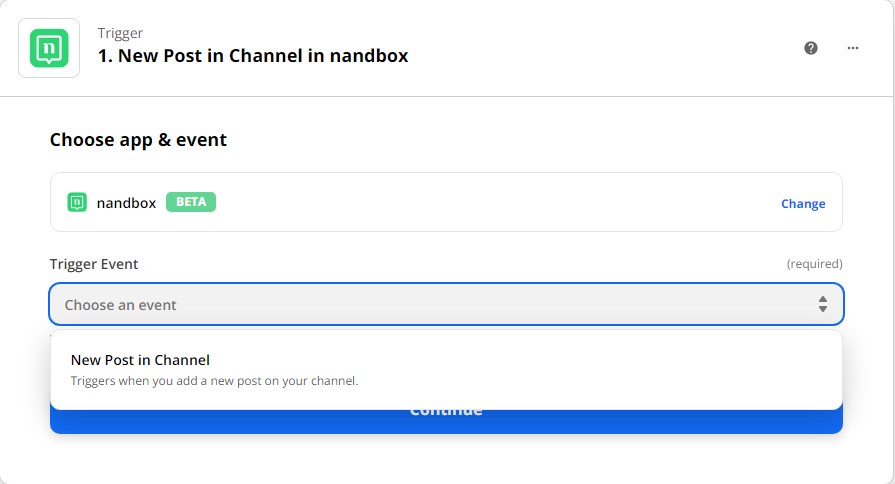895x484 pixels.
Task: Open the Choose an event dropdown
Action: (446, 304)
